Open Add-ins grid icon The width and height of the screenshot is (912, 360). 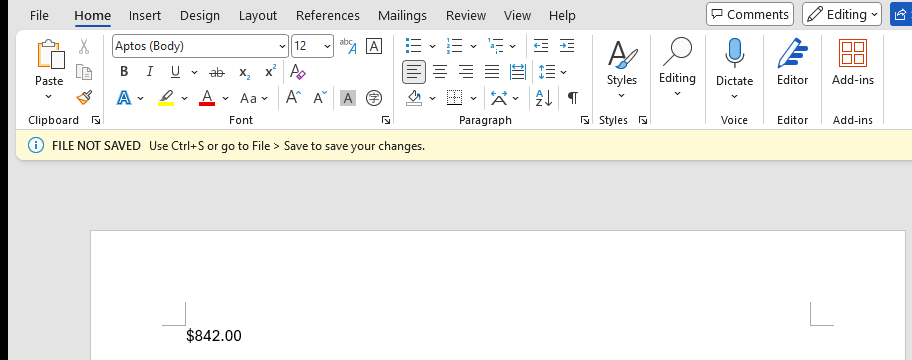(853, 54)
